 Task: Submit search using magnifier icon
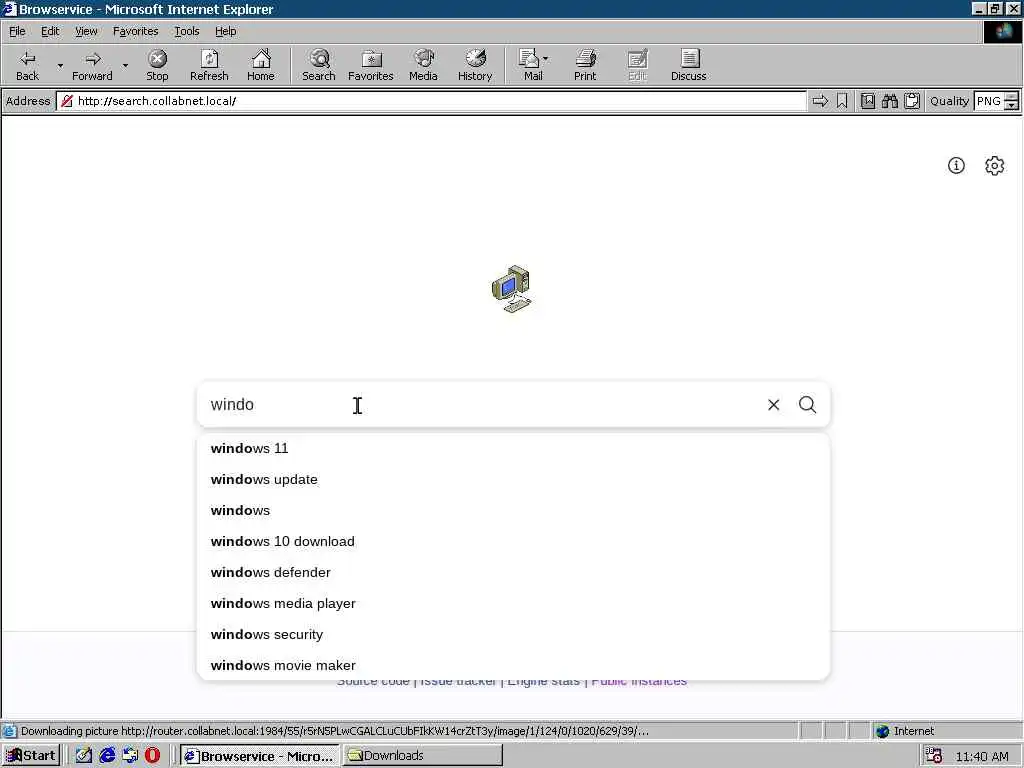pos(807,405)
